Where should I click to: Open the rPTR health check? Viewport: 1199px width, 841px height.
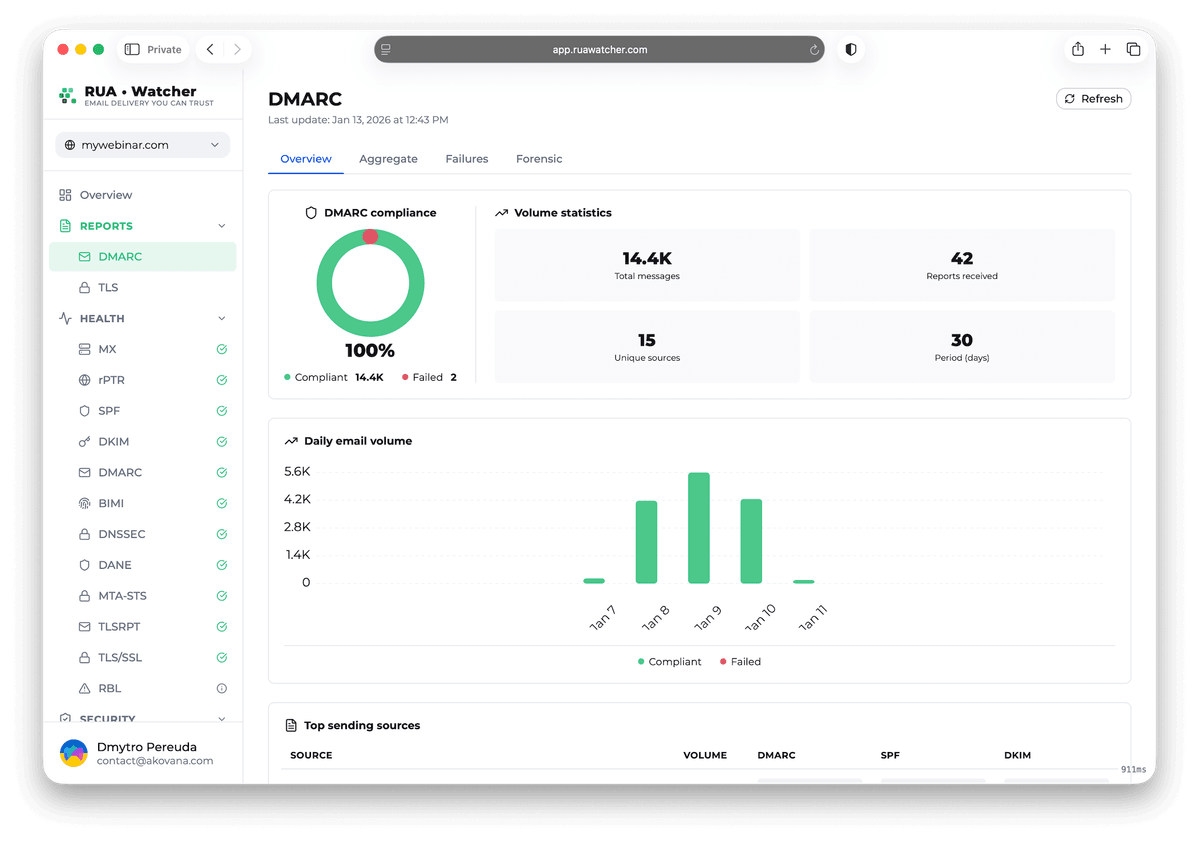pos(142,380)
